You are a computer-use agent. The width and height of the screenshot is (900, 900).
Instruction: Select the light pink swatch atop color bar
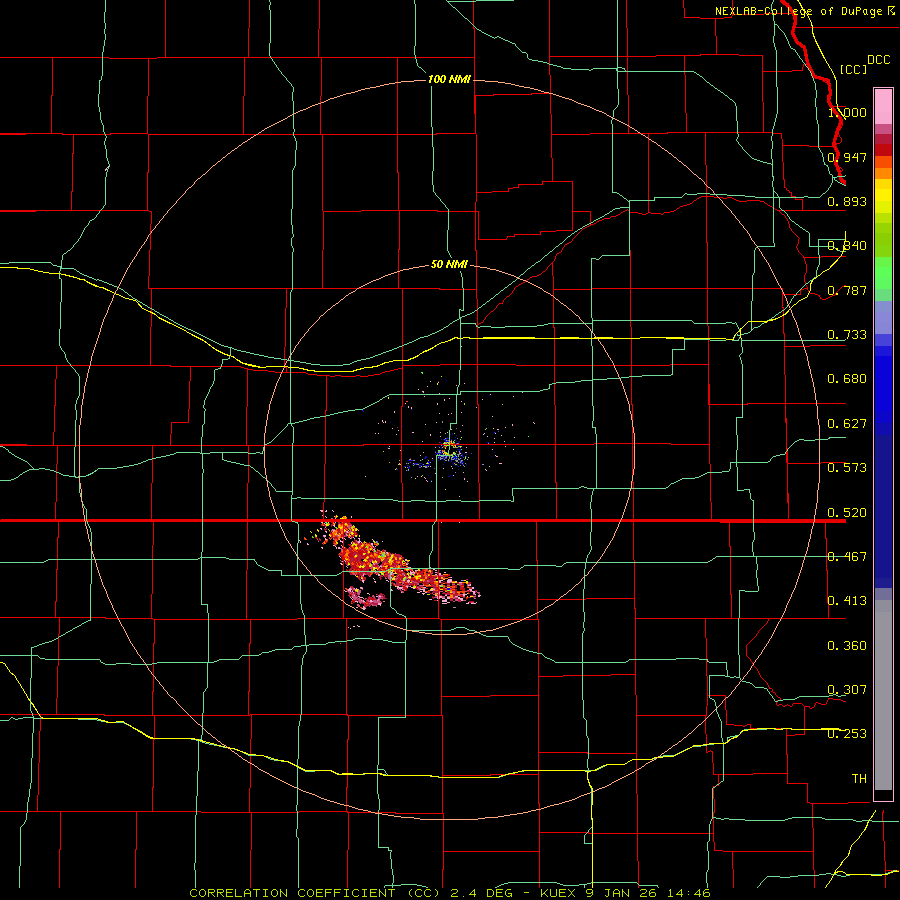(883, 106)
